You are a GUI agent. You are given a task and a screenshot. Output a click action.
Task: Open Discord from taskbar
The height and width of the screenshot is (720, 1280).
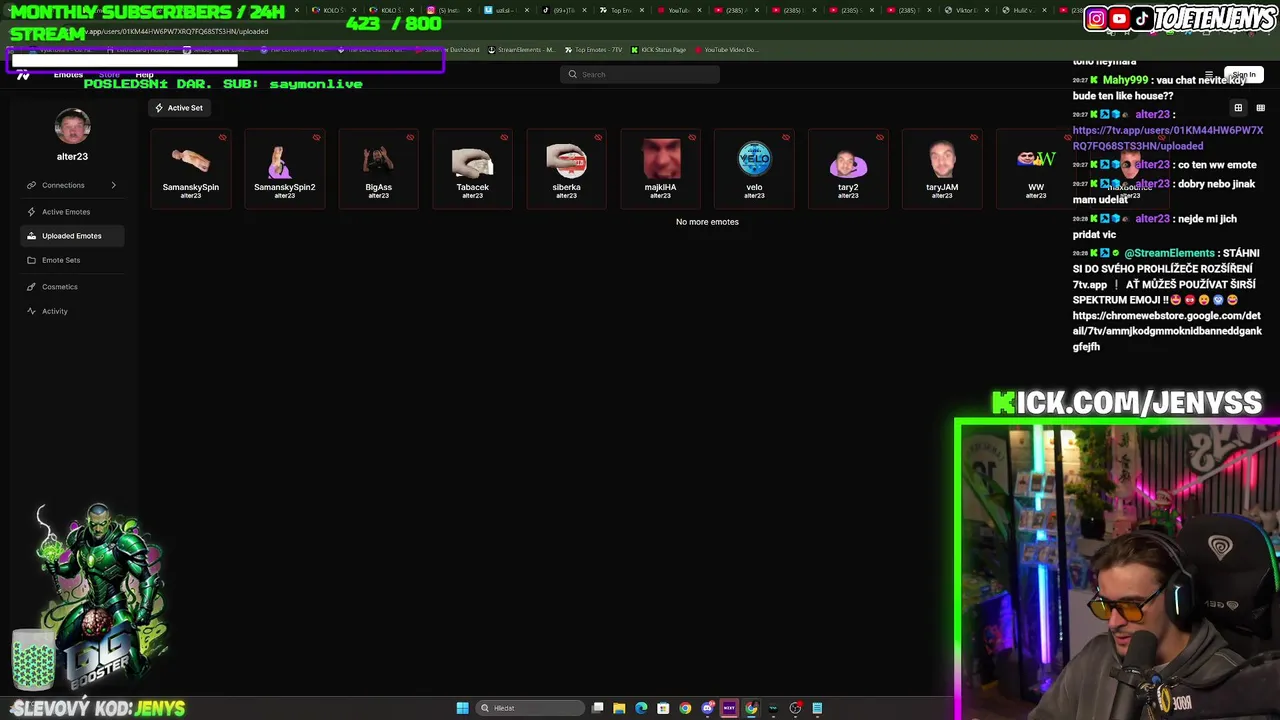pos(707,708)
